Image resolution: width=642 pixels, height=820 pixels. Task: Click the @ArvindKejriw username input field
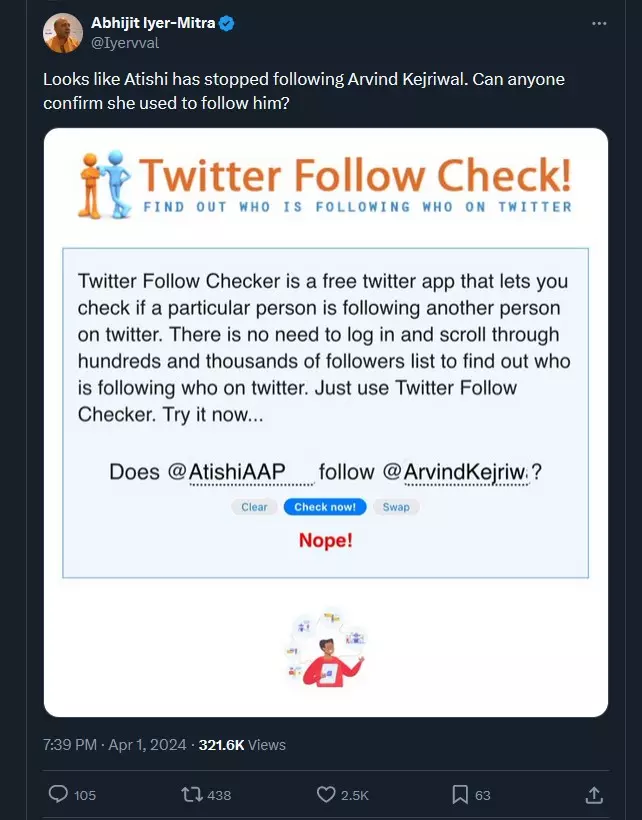(x=466, y=472)
